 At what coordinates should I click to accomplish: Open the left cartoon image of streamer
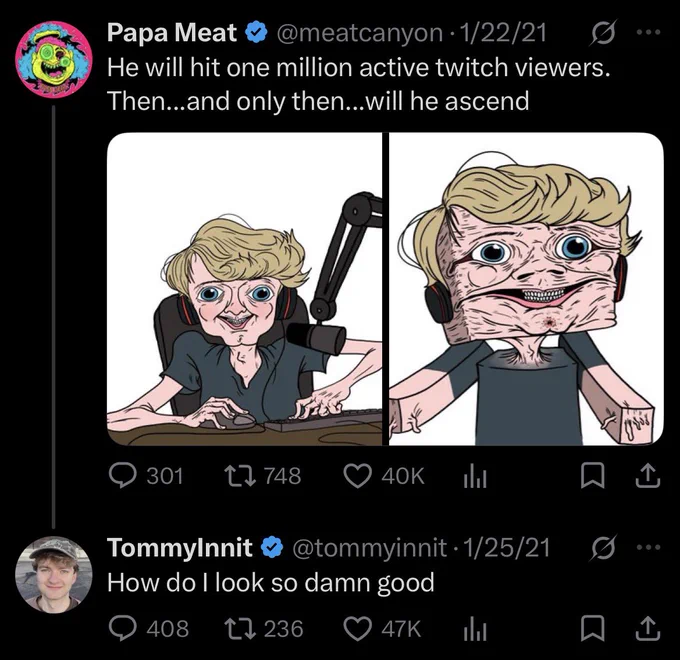[245, 289]
